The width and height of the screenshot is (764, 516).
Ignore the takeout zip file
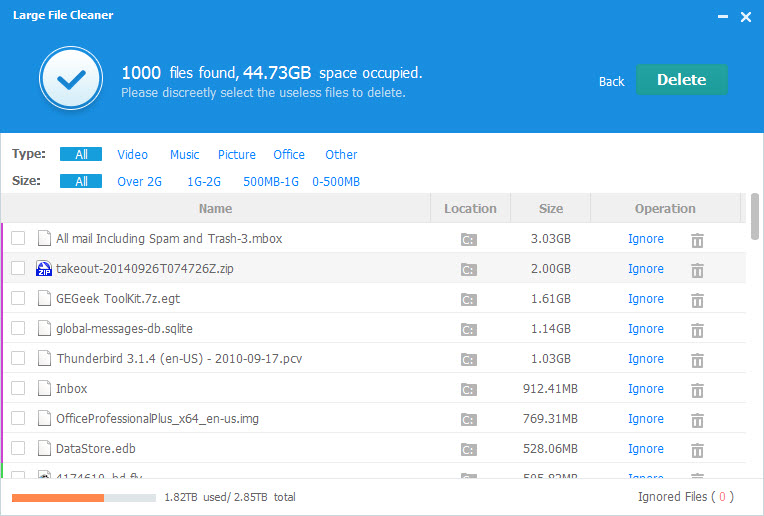(646, 268)
